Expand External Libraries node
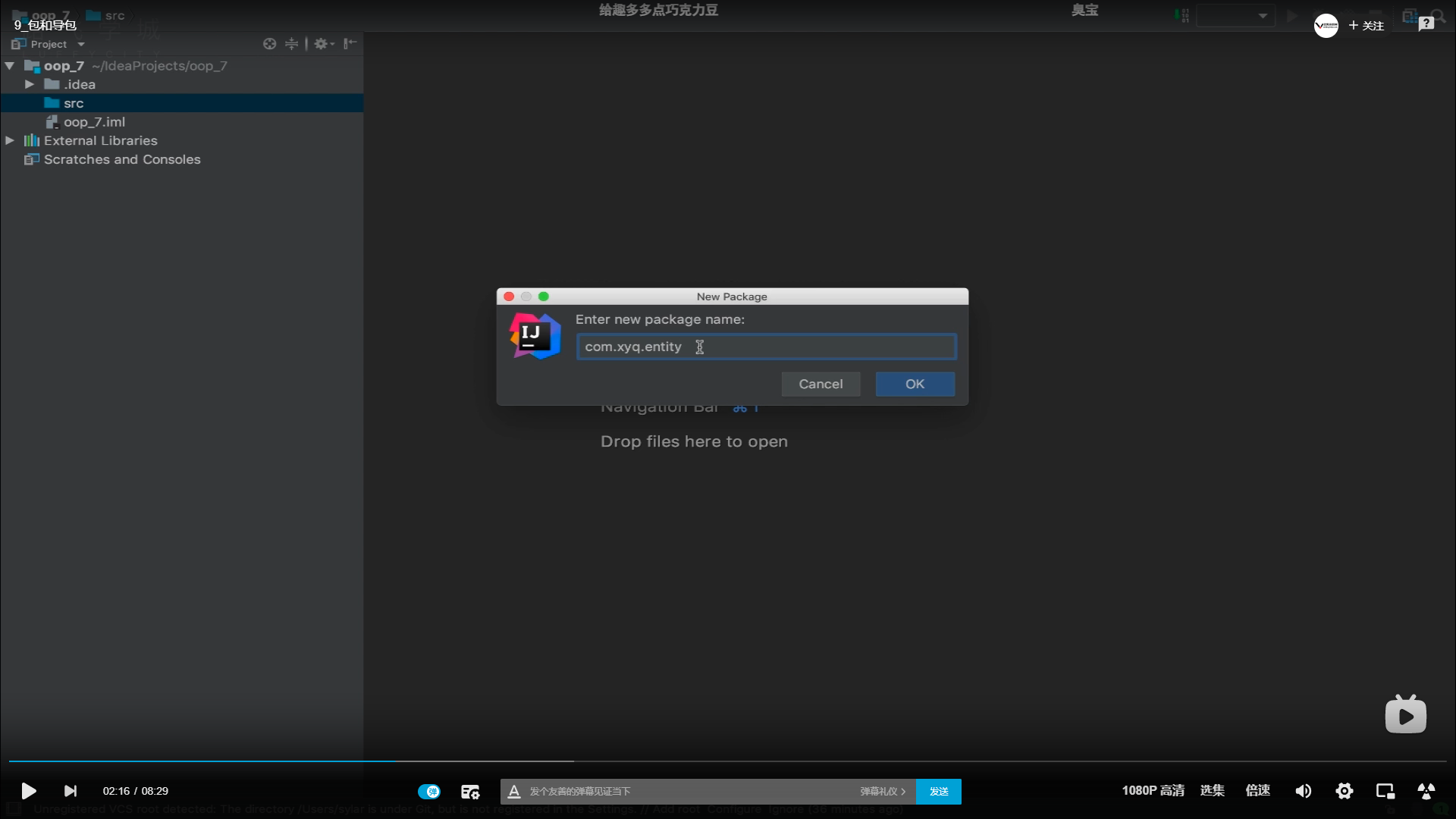Image resolution: width=1456 pixels, height=819 pixels. (10, 140)
